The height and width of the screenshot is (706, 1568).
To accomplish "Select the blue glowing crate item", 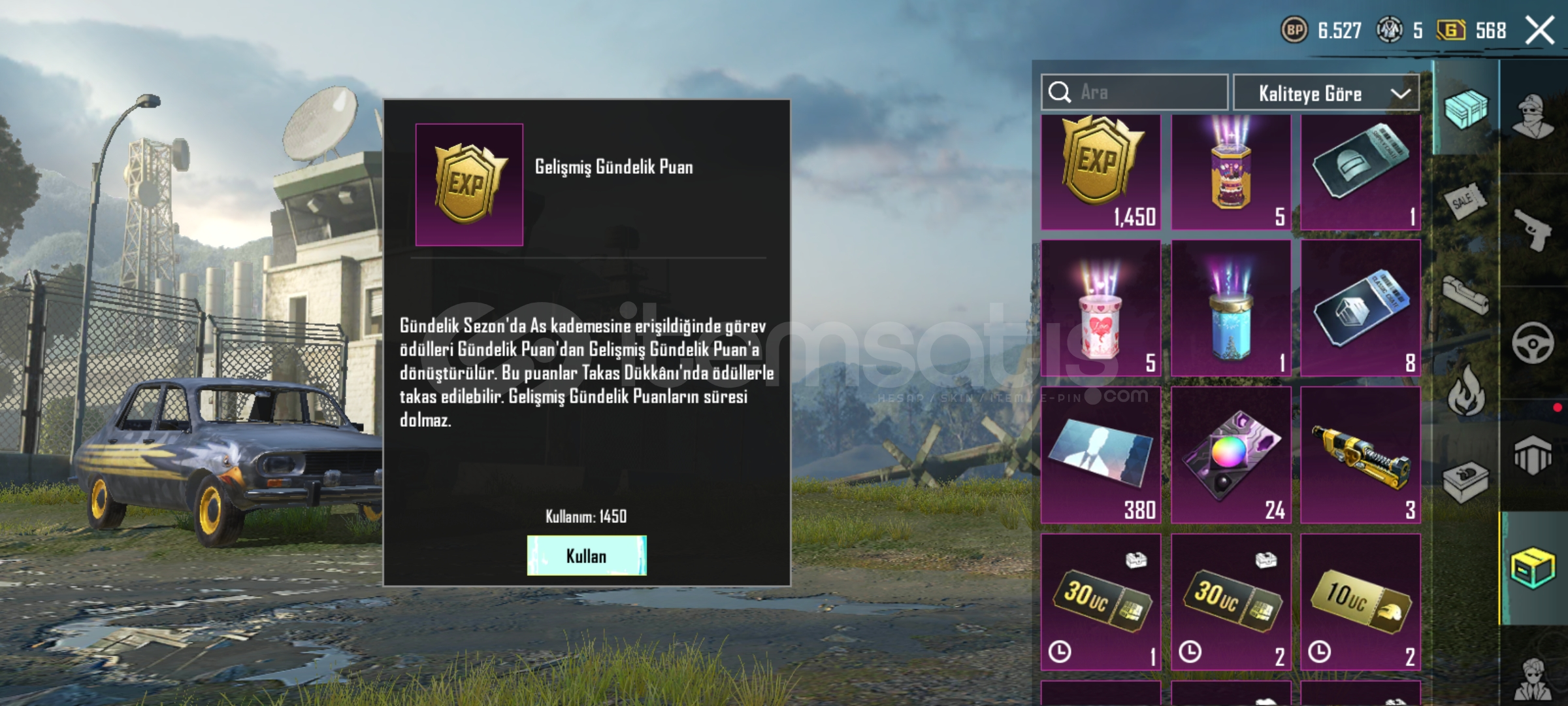I will pos(1231,308).
